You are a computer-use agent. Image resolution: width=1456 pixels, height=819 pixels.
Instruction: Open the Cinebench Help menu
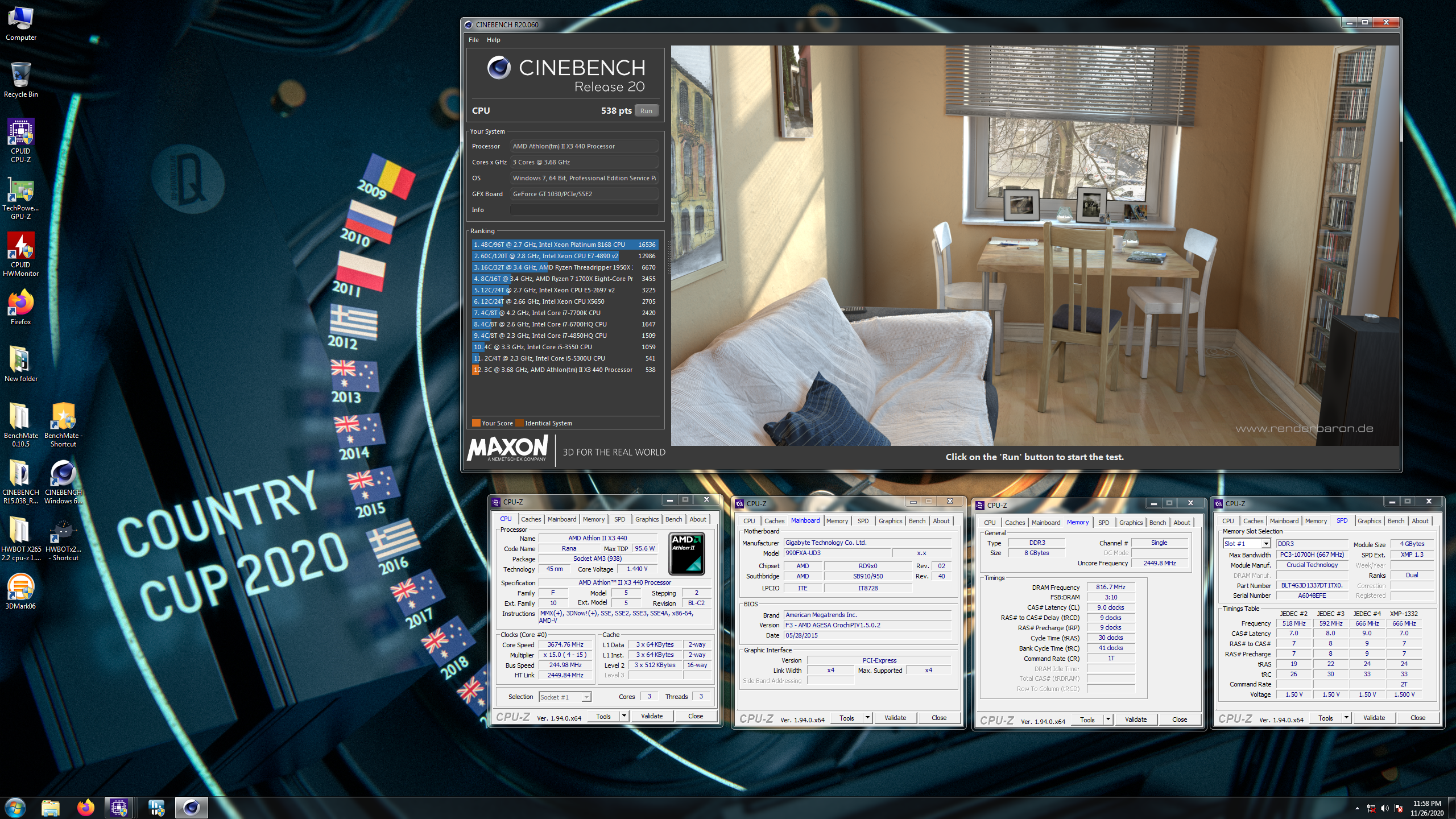point(493,40)
